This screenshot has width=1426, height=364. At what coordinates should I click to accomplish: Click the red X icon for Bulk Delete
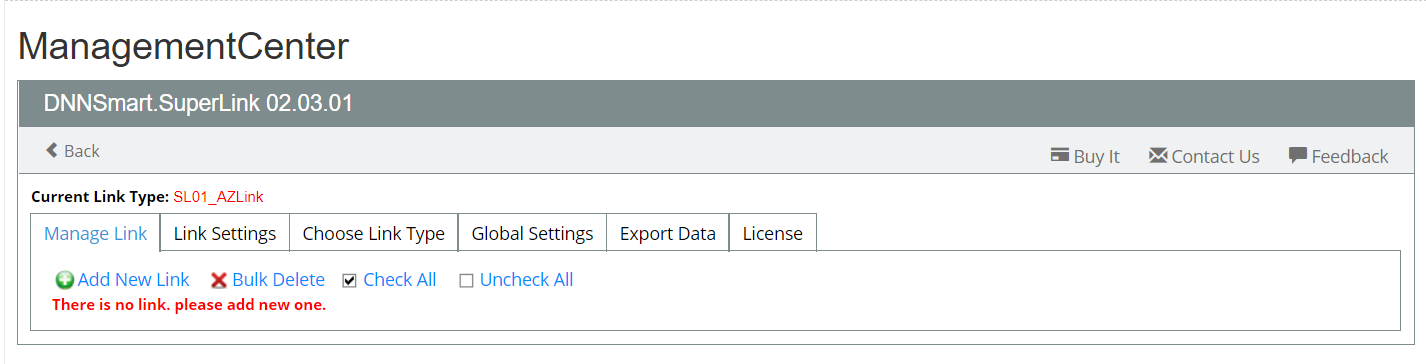click(x=219, y=280)
